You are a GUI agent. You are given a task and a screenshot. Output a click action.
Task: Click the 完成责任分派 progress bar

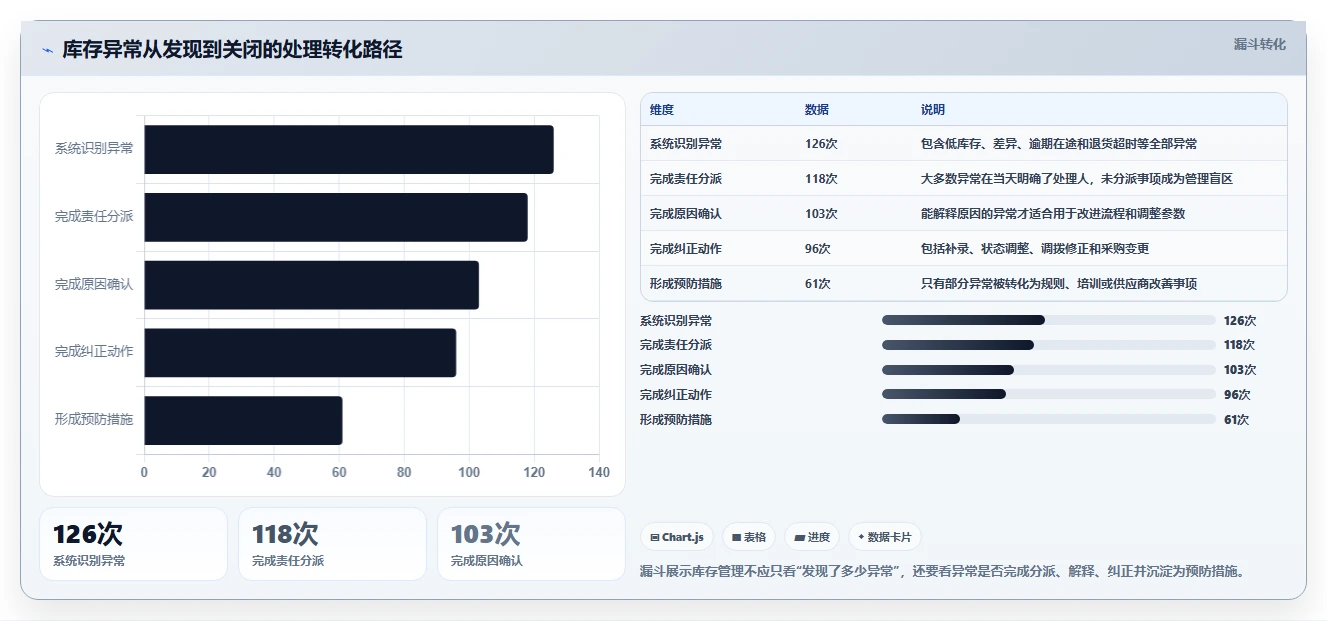[x=1048, y=345]
